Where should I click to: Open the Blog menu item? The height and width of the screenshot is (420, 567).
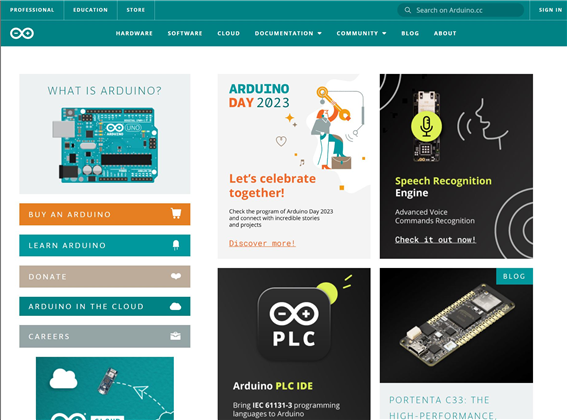[410, 33]
